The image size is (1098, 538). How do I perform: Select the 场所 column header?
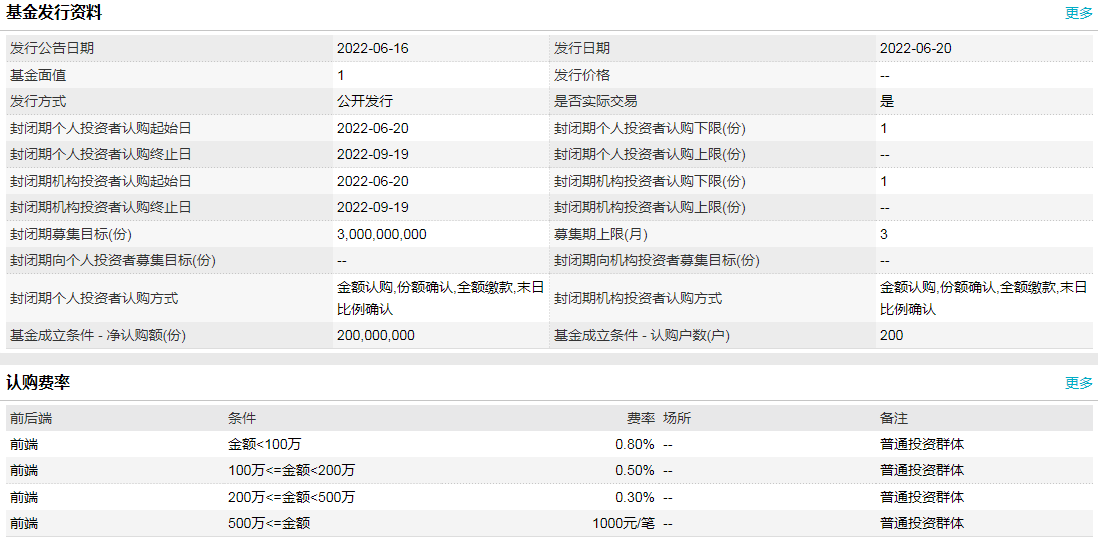pos(677,418)
